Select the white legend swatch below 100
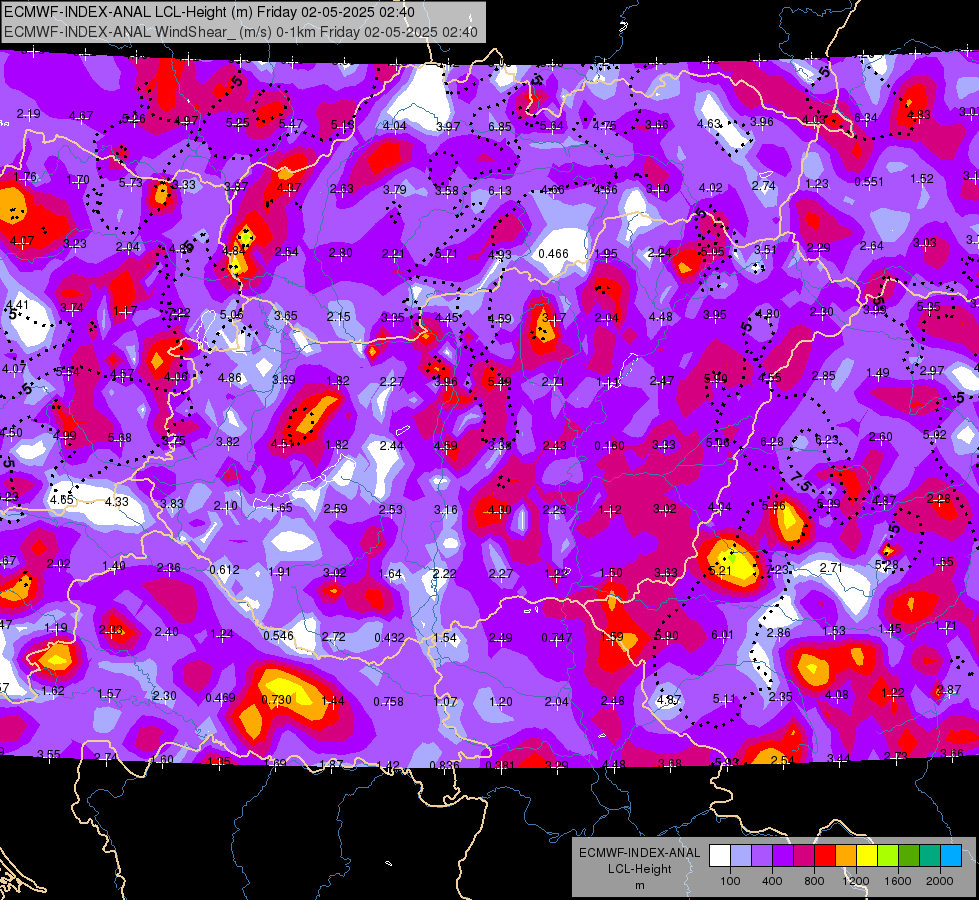 tap(719, 856)
